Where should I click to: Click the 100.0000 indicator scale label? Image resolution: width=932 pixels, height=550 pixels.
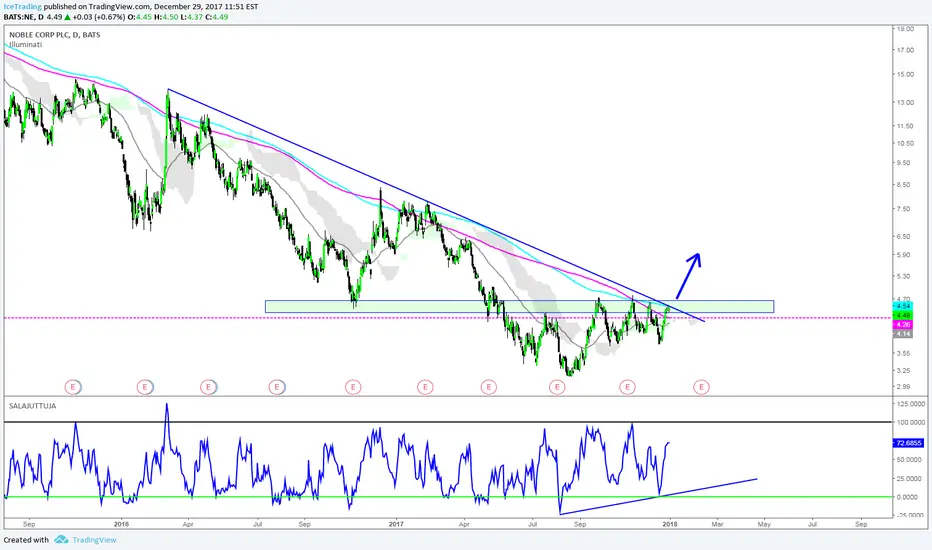point(909,422)
